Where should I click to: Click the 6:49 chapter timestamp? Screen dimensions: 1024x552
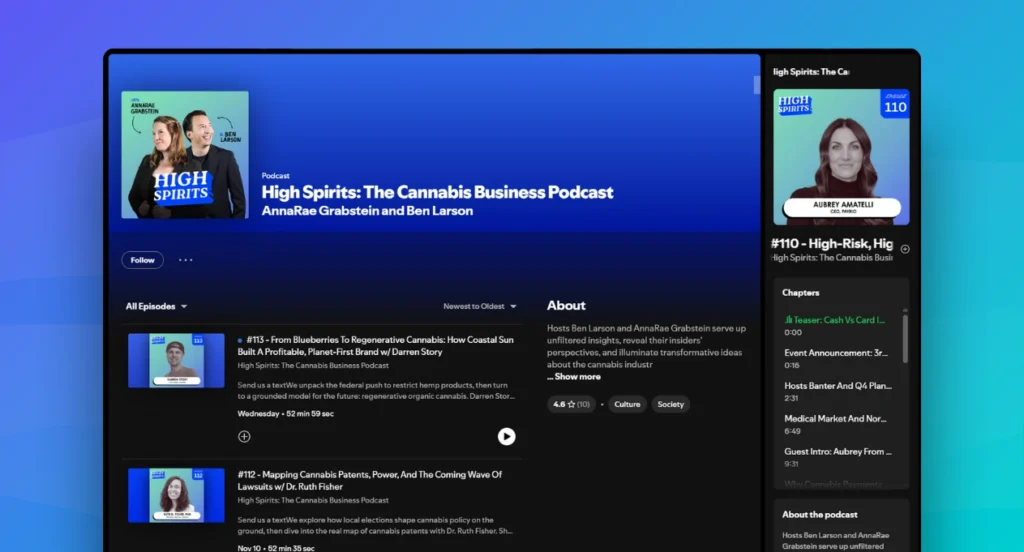[x=793, y=431]
